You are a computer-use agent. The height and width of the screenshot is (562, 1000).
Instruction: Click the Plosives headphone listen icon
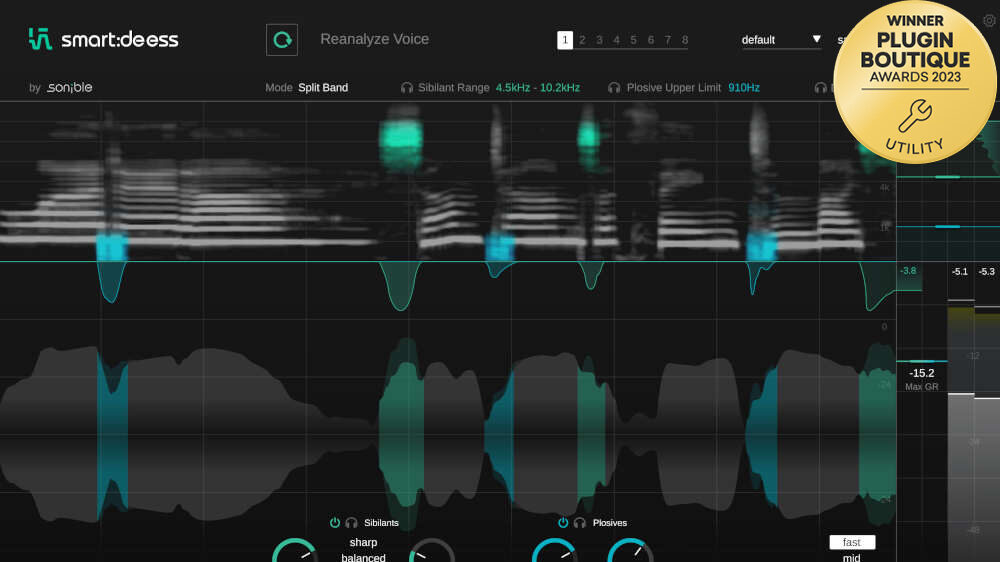(x=580, y=522)
